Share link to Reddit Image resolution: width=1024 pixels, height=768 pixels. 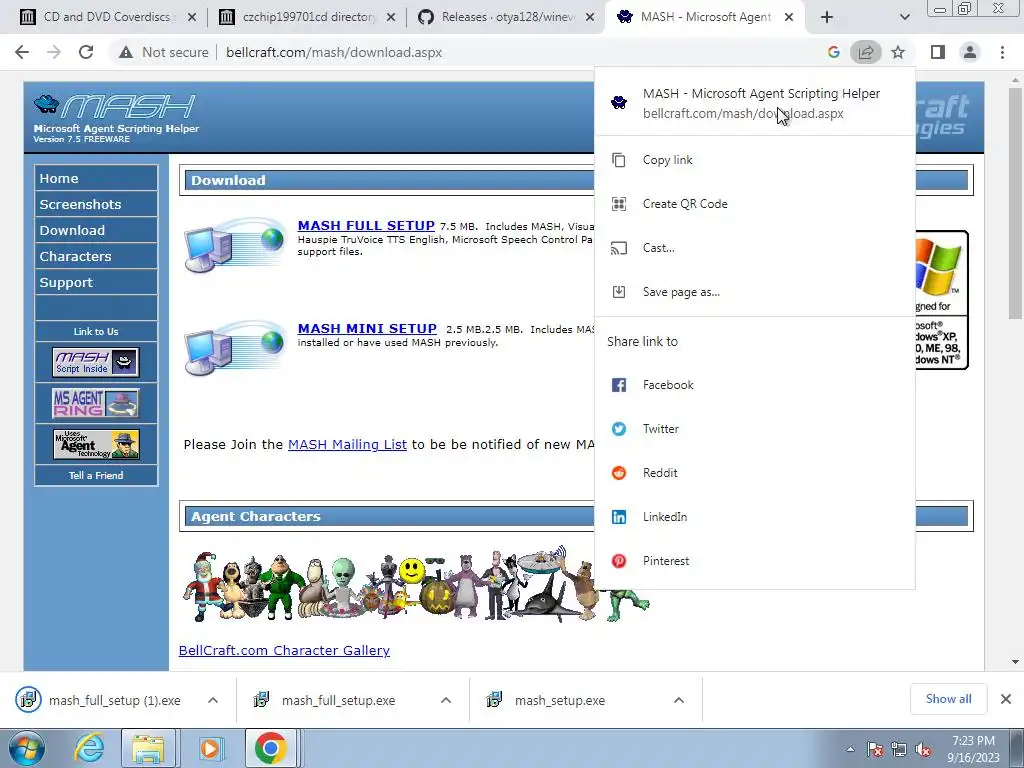(755, 473)
